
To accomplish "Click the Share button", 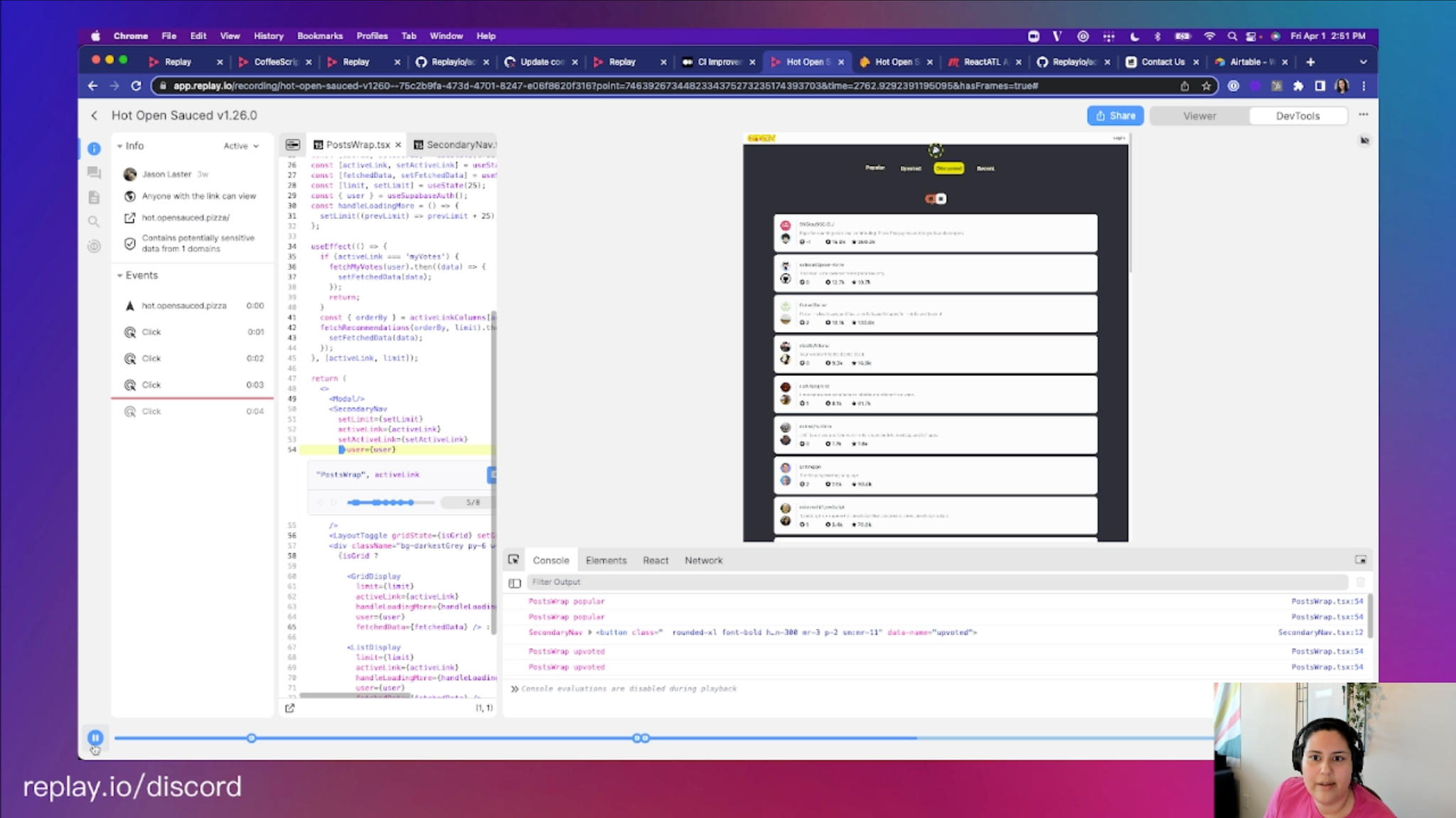I will [x=1115, y=116].
